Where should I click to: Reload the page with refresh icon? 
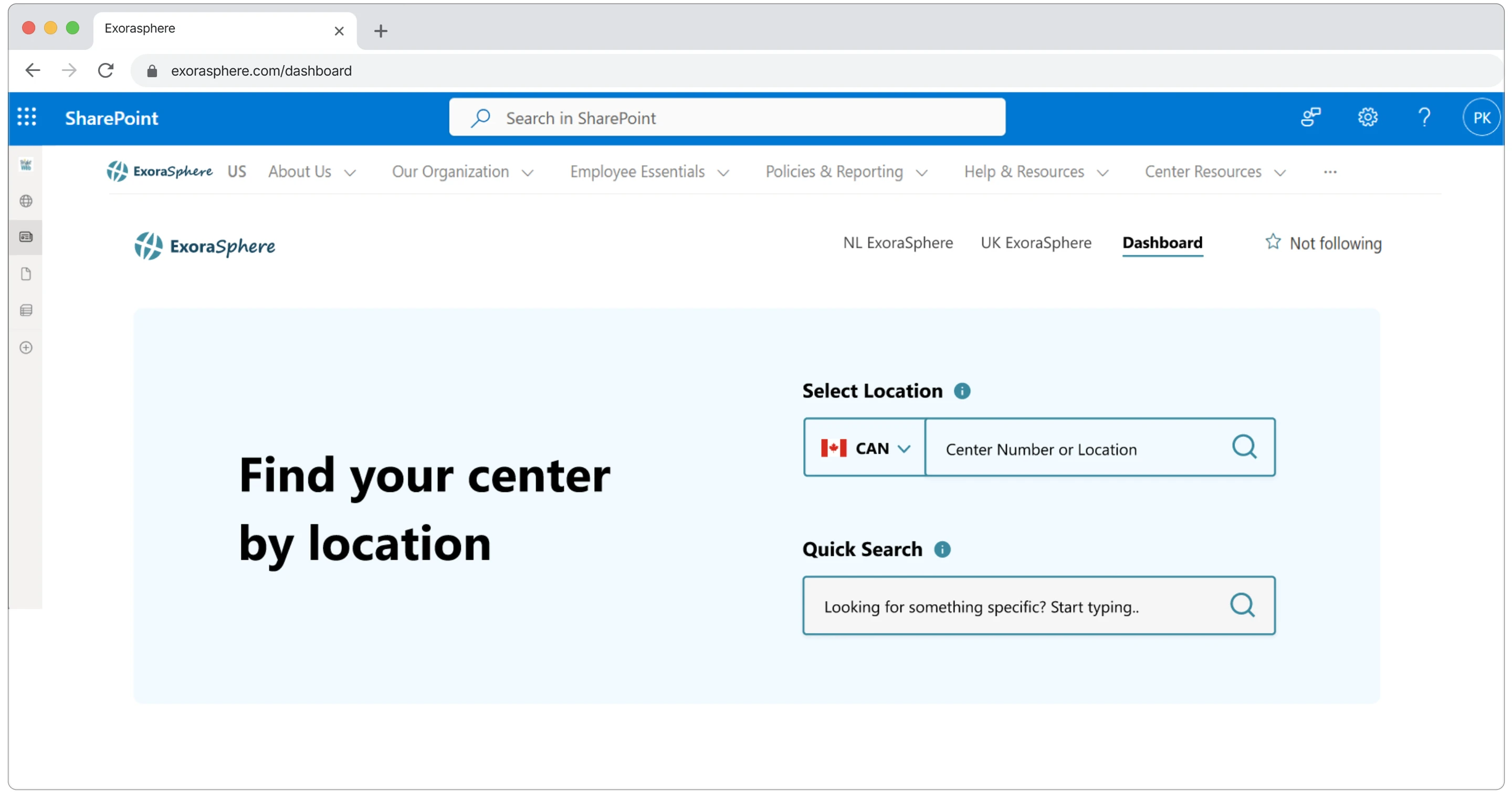(106, 70)
